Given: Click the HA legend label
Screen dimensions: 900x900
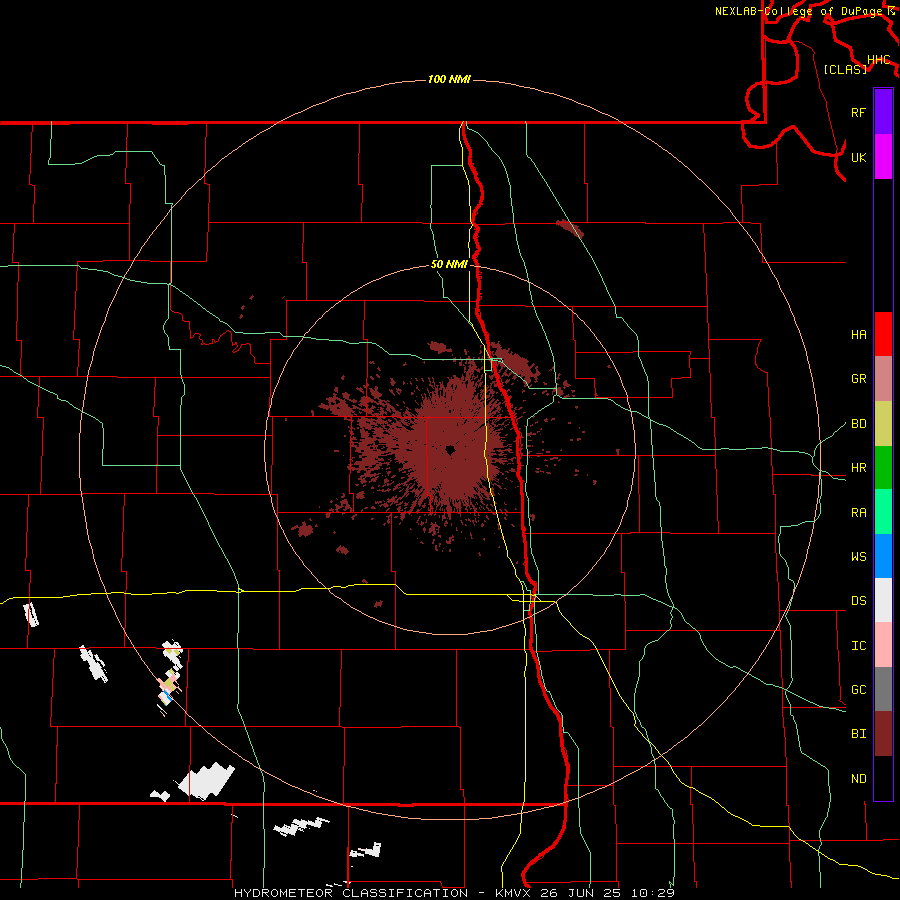Looking at the screenshot, I should point(858,334).
